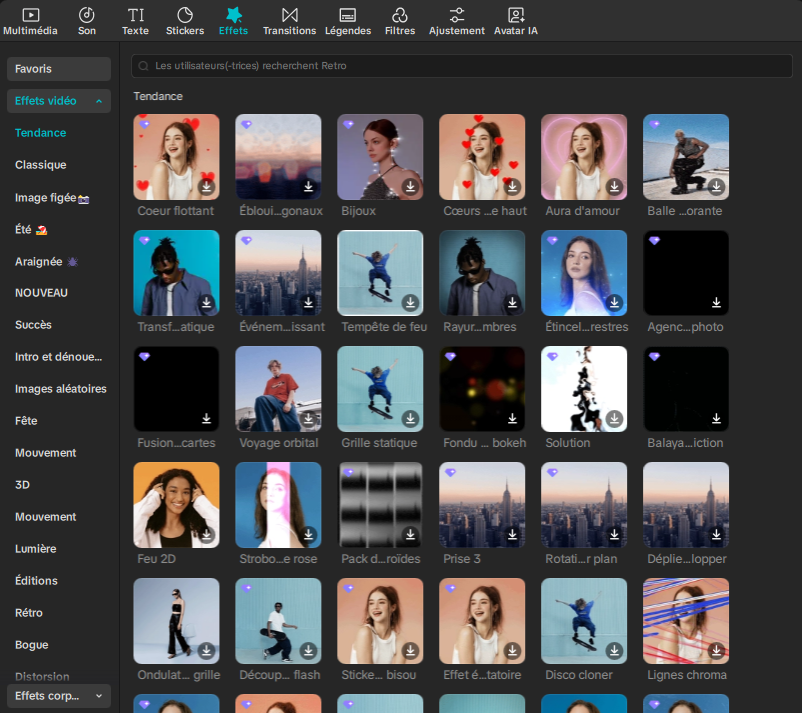The width and height of the screenshot is (802, 713).
Task: Open the Avatar IA tab
Action: pyautogui.click(x=516, y=21)
